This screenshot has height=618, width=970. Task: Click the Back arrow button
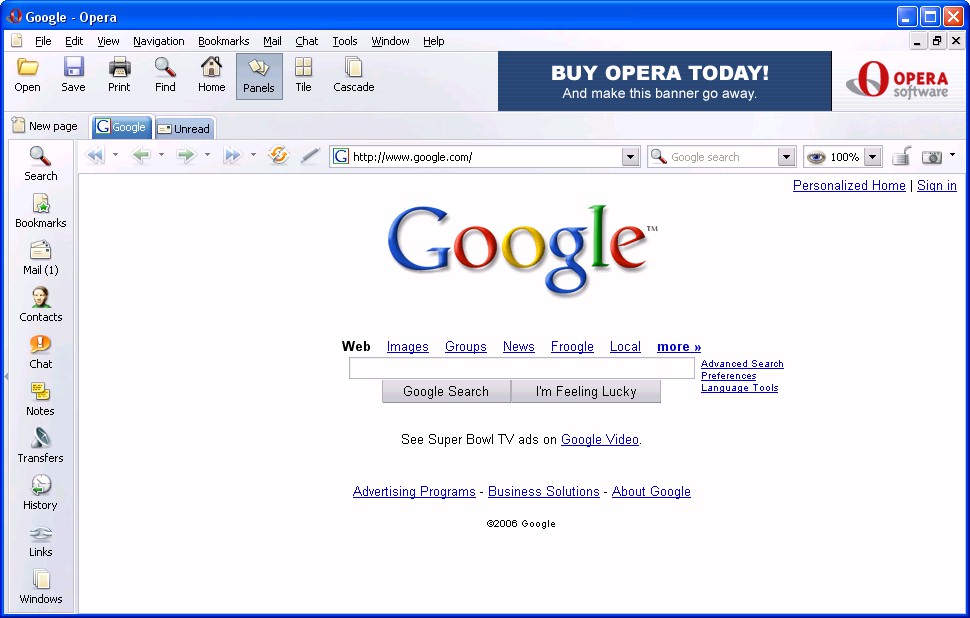[141, 155]
